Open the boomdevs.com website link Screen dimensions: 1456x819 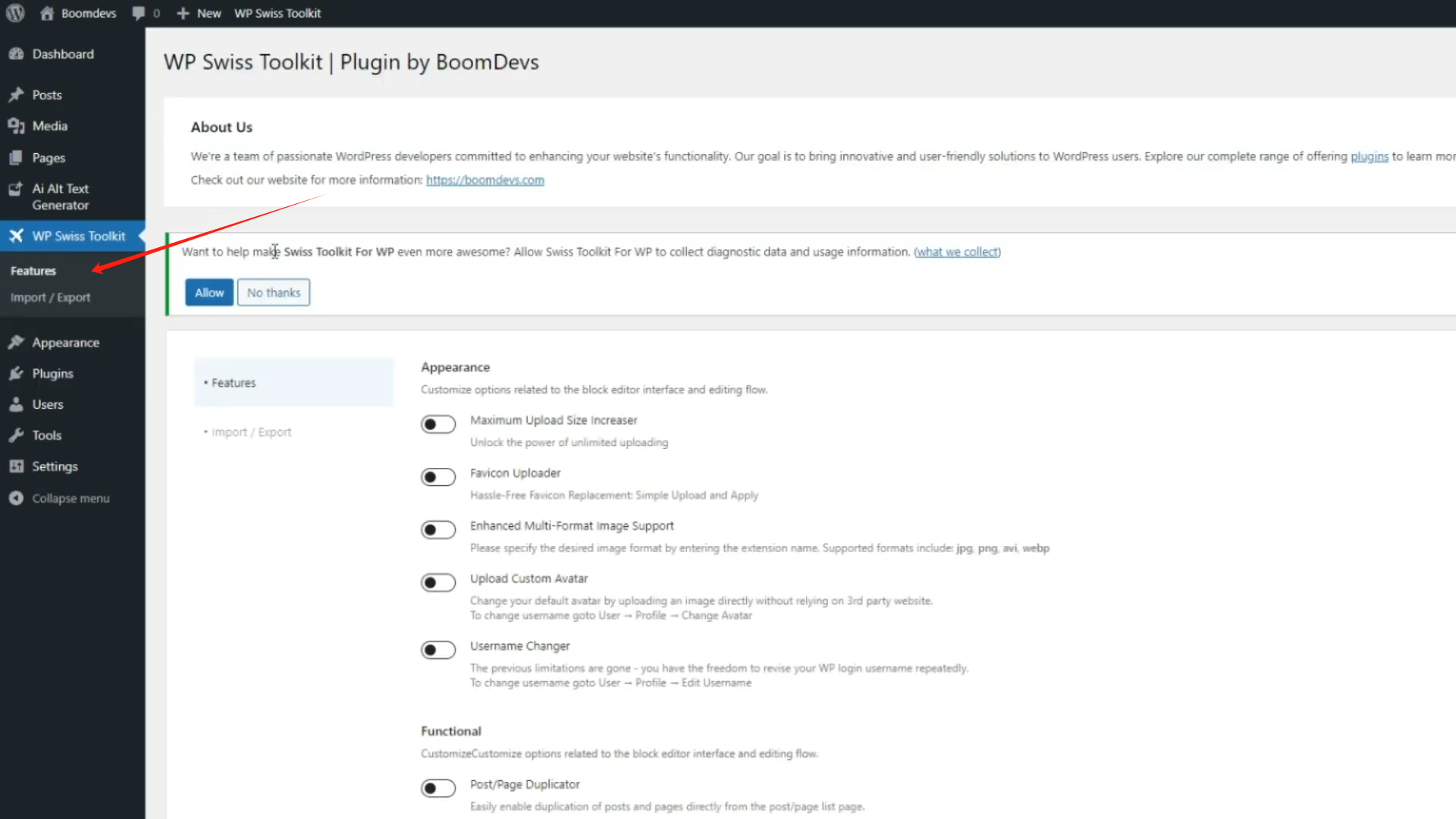tap(485, 180)
